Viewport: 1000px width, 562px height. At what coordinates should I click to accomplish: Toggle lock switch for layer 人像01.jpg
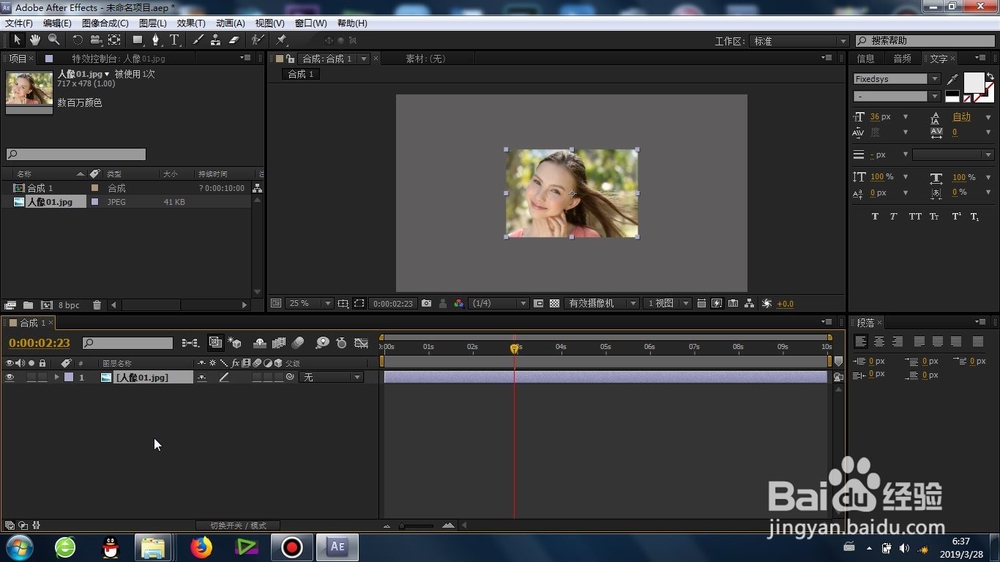42,378
